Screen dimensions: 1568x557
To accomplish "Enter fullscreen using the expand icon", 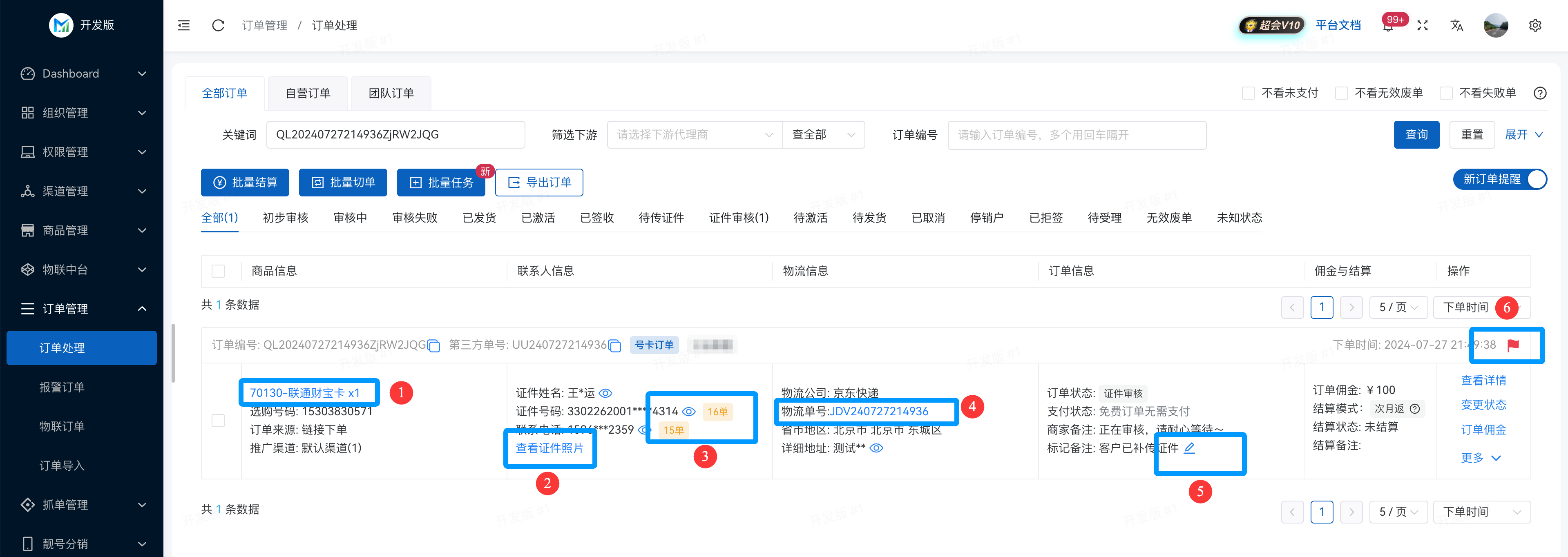I will (1423, 25).
